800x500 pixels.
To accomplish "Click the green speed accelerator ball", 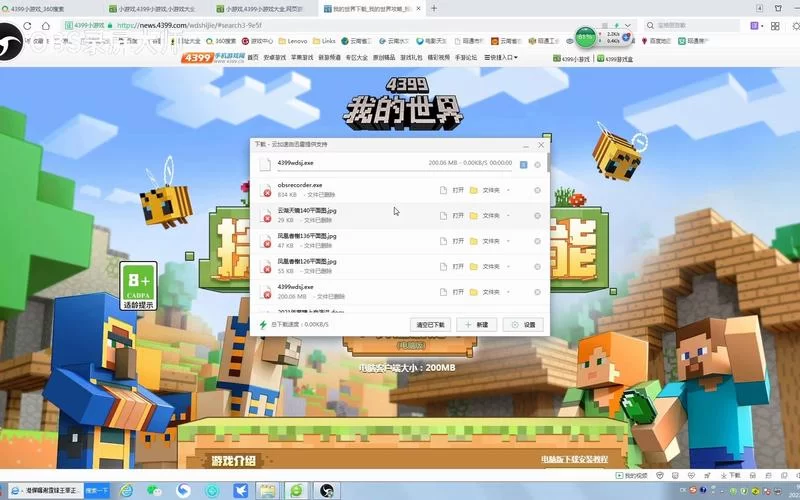I will click(x=586, y=37).
